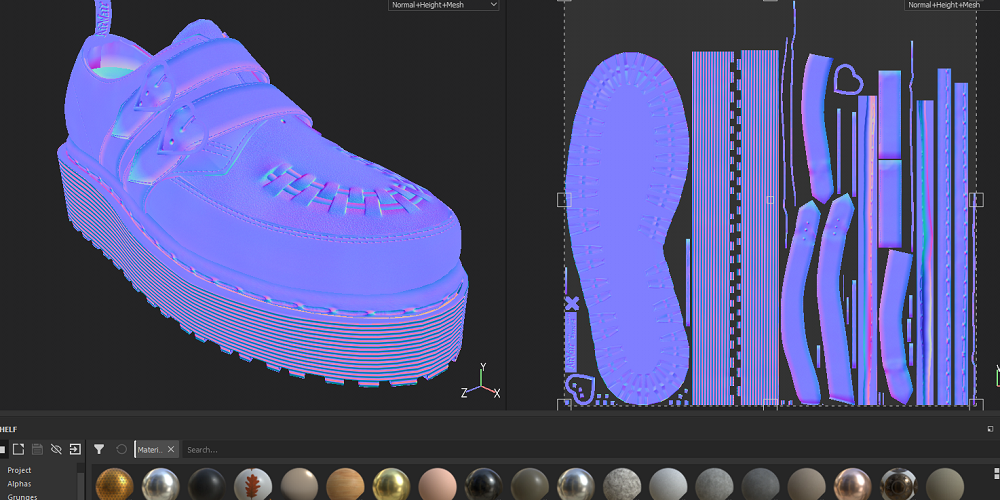Select the Grunges shelf category
Screen dimensions: 1000x500
tap(22, 496)
